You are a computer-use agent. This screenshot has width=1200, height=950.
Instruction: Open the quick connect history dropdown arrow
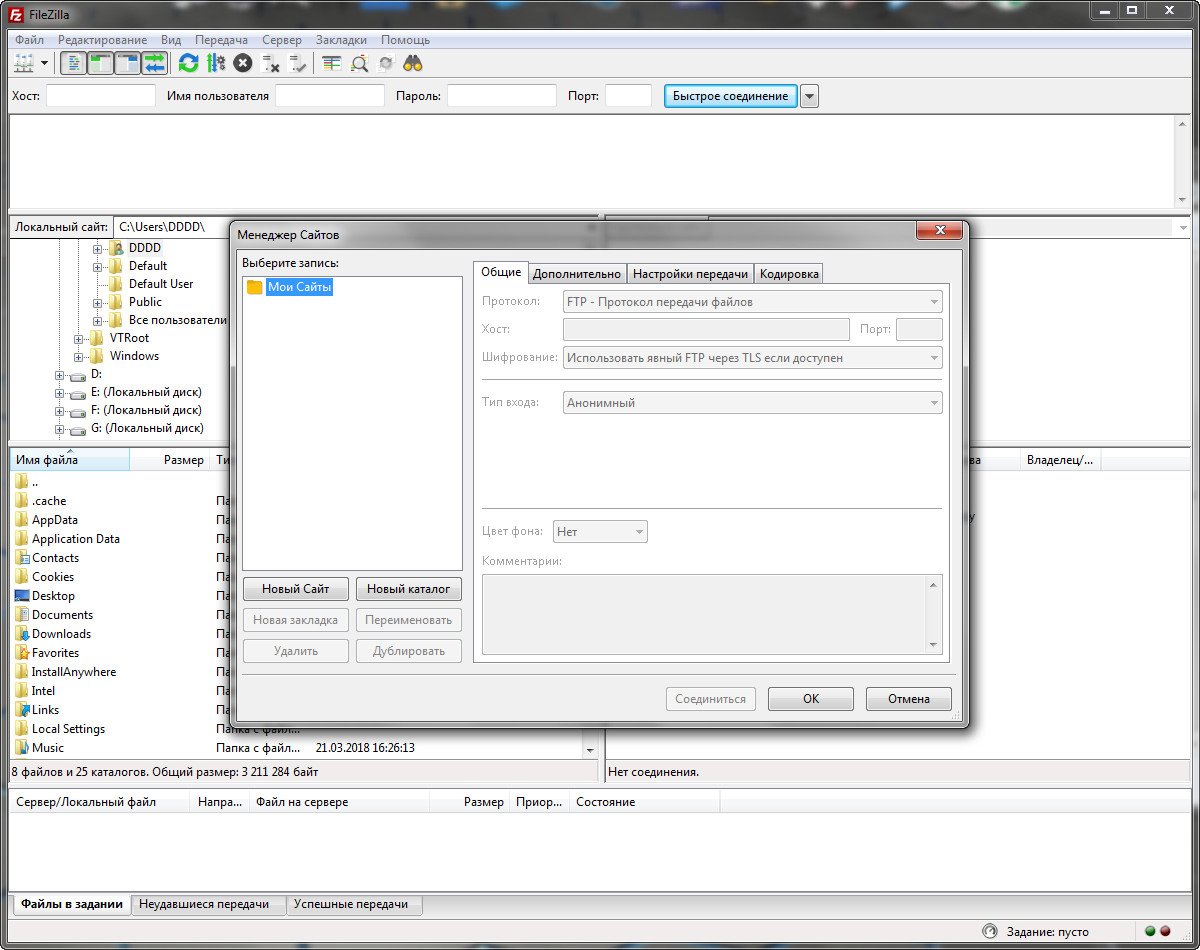[810, 96]
